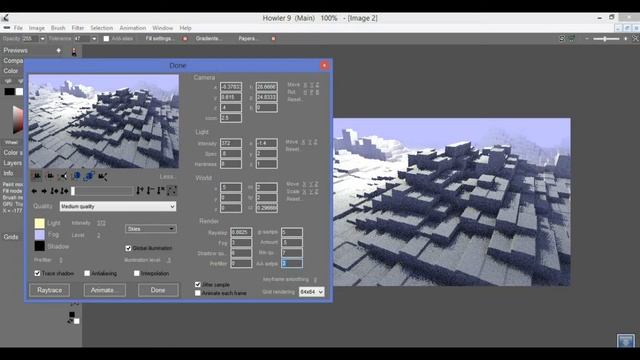This screenshot has width=640, height=360.
Task: Open the Selection menu
Action: coord(102,28)
